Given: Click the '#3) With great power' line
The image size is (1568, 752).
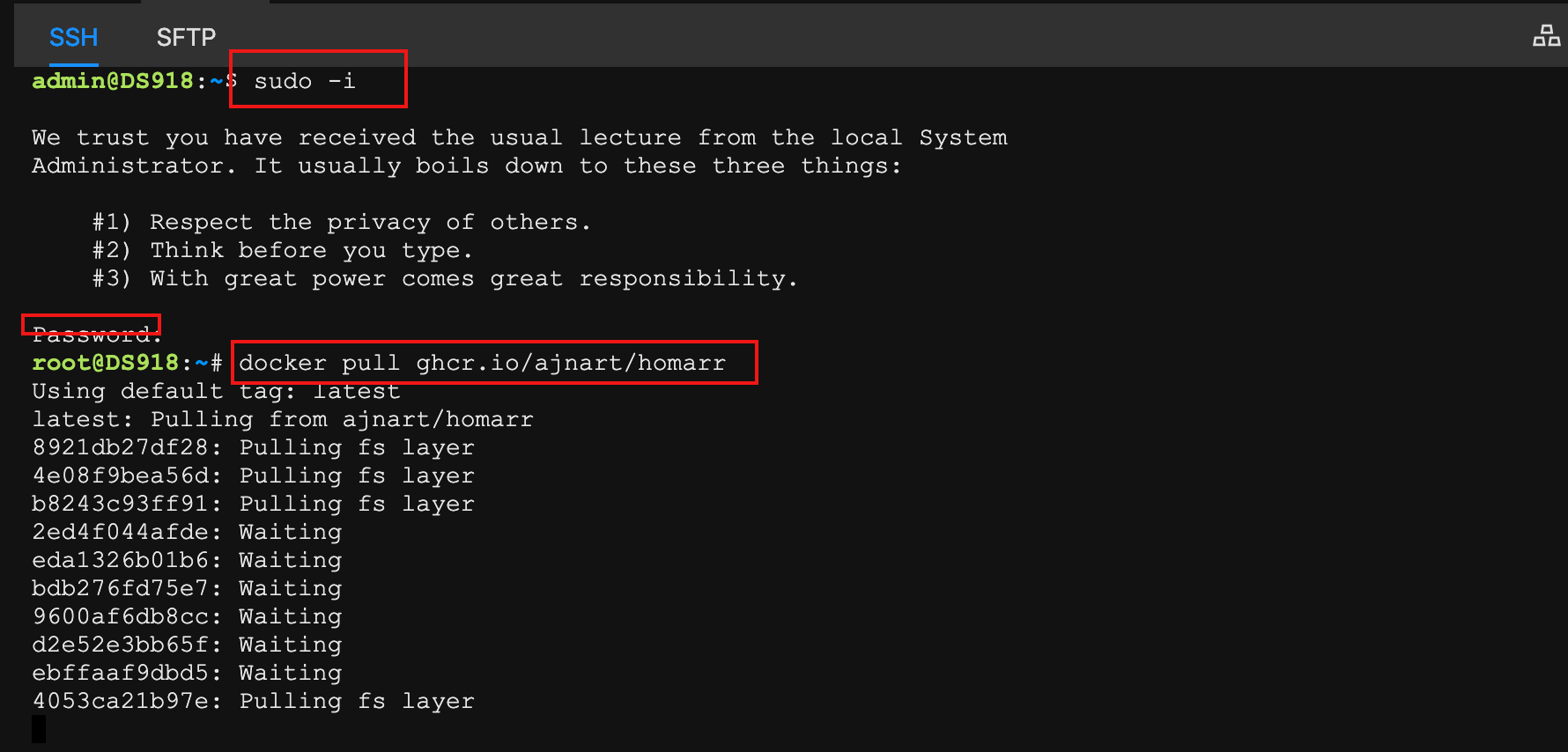Looking at the screenshot, I should pos(445,278).
